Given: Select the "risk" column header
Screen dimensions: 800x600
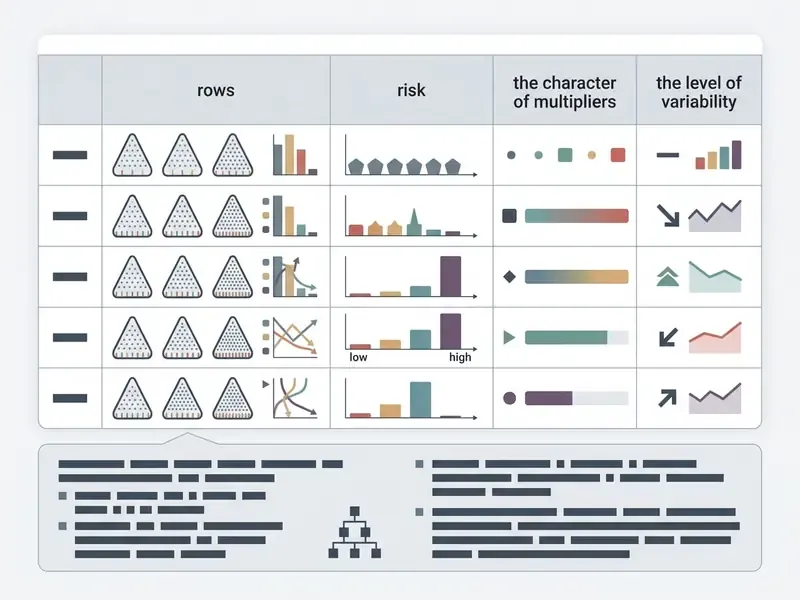Looking at the screenshot, I should click(411, 90).
